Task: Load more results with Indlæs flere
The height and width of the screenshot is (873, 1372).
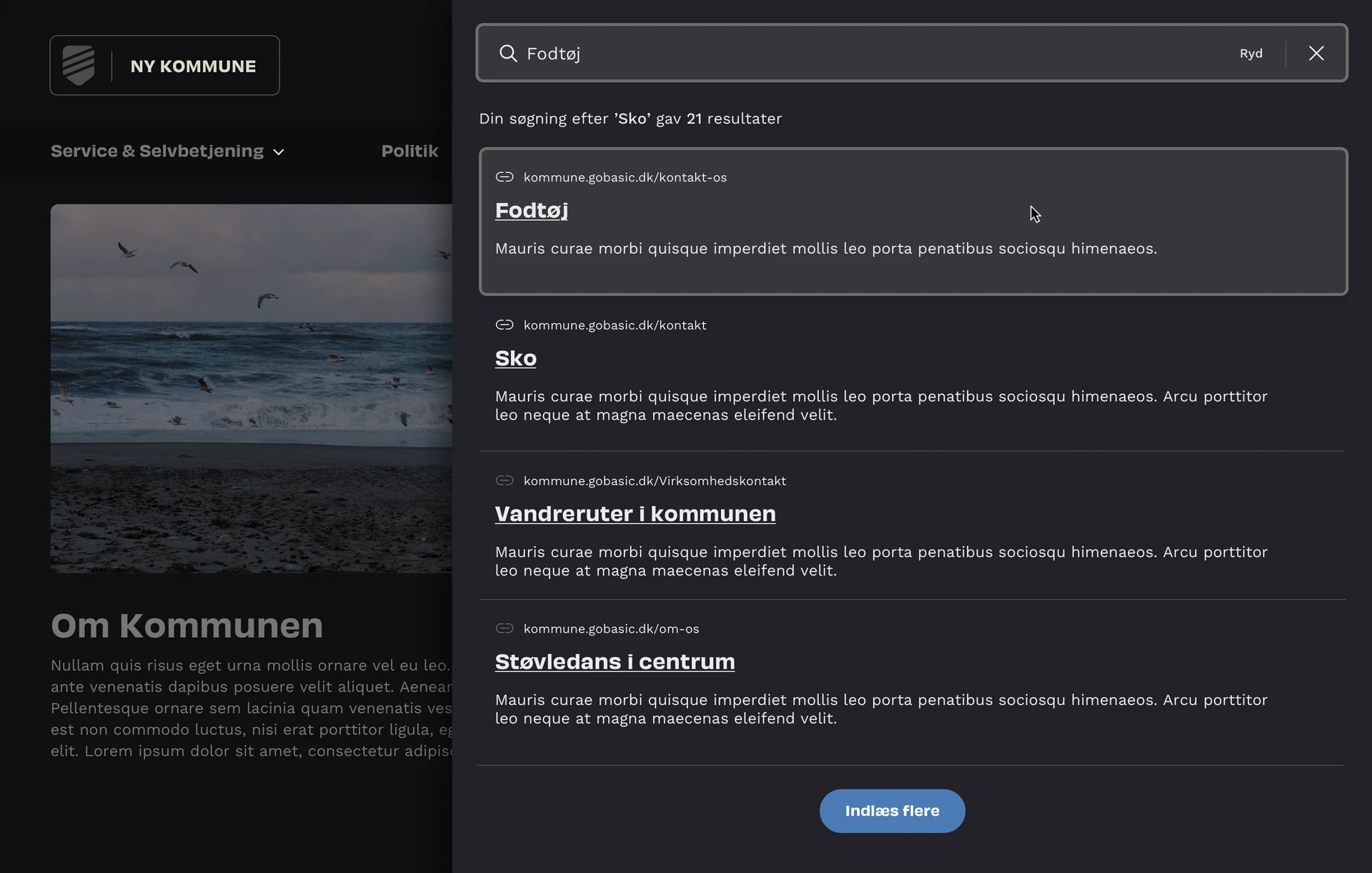Action: click(892, 811)
